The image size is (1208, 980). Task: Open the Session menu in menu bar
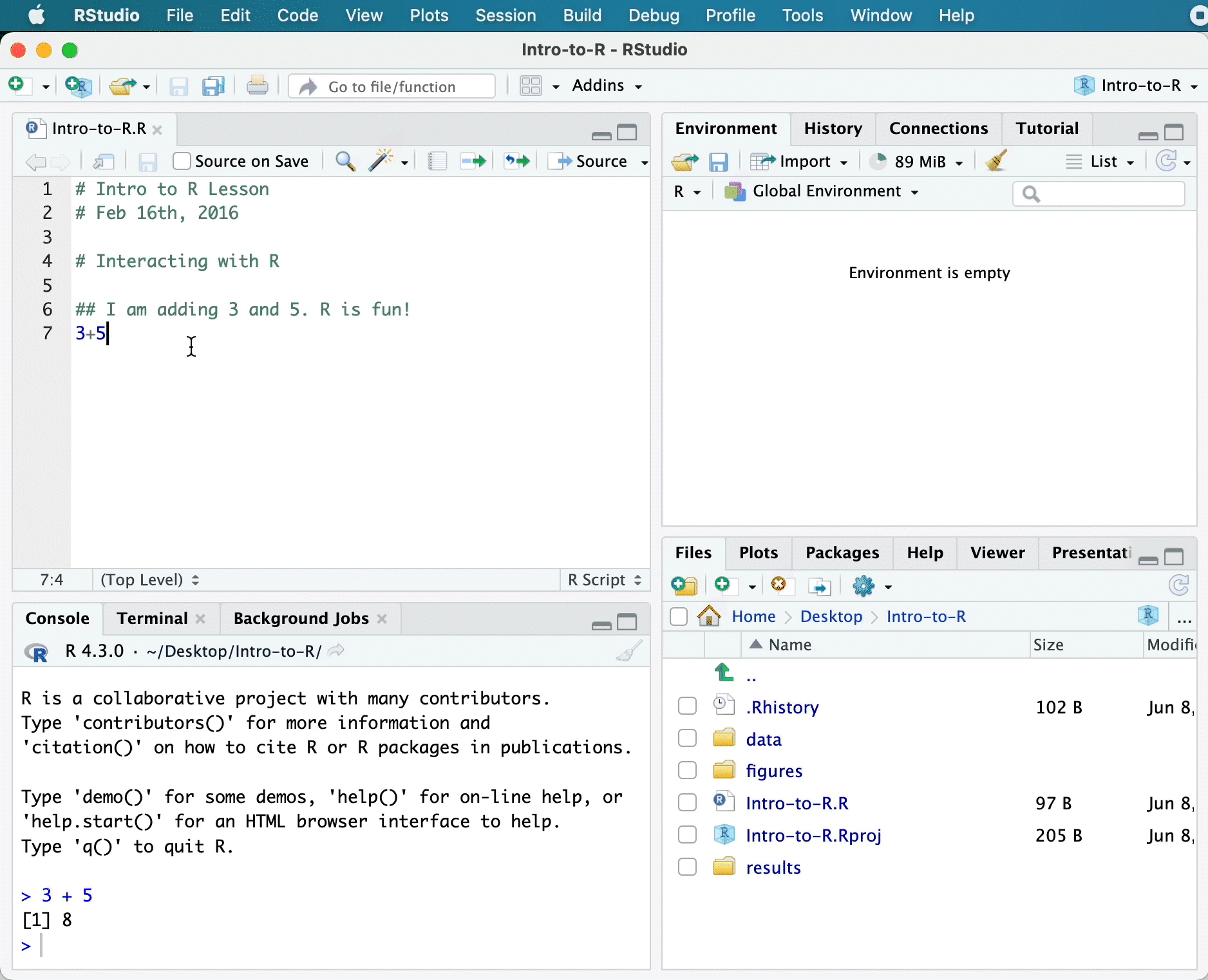tap(505, 15)
